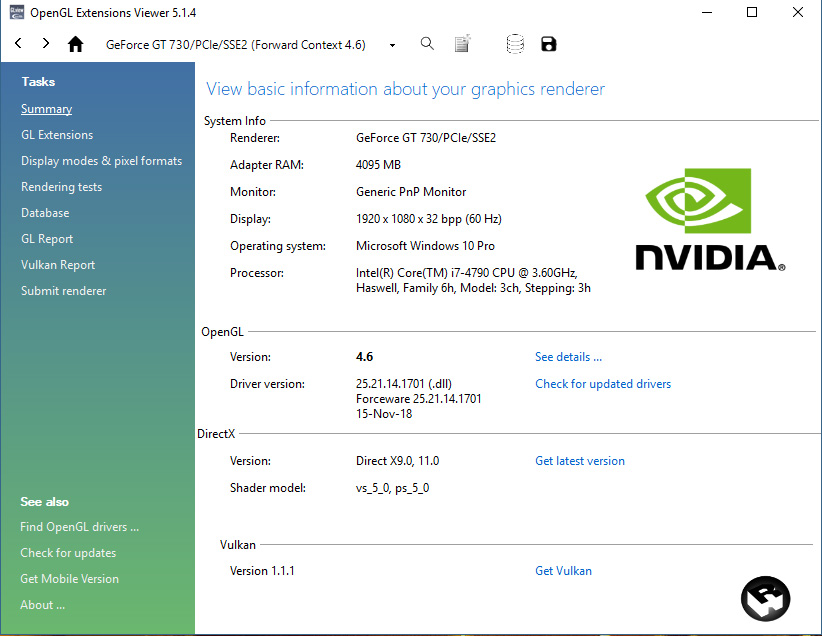Open the GL Report page
The height and width of the screenshot is (636, 822).
(x=47, y=239)
